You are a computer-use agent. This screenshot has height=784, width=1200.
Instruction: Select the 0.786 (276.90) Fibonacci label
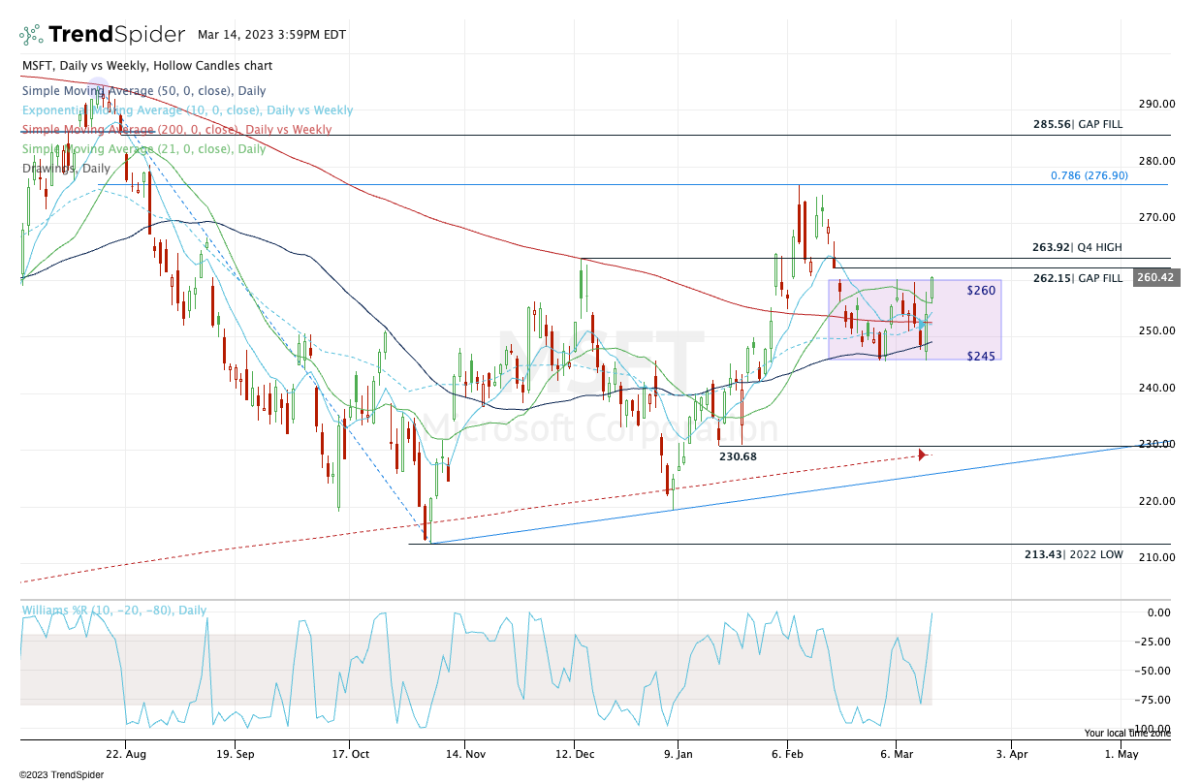[x=1089, y=175]
